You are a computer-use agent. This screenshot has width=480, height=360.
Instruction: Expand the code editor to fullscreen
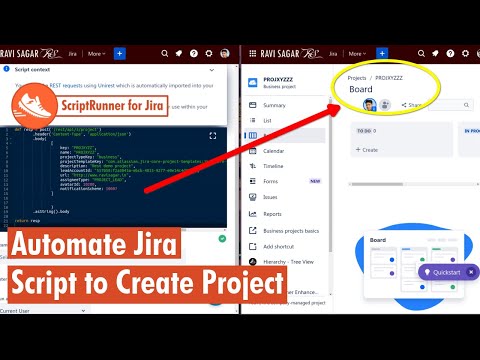[213, 136]
